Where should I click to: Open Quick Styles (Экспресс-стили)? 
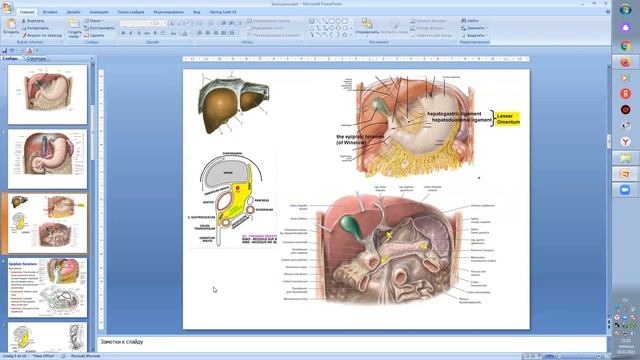tap(394, 27)
